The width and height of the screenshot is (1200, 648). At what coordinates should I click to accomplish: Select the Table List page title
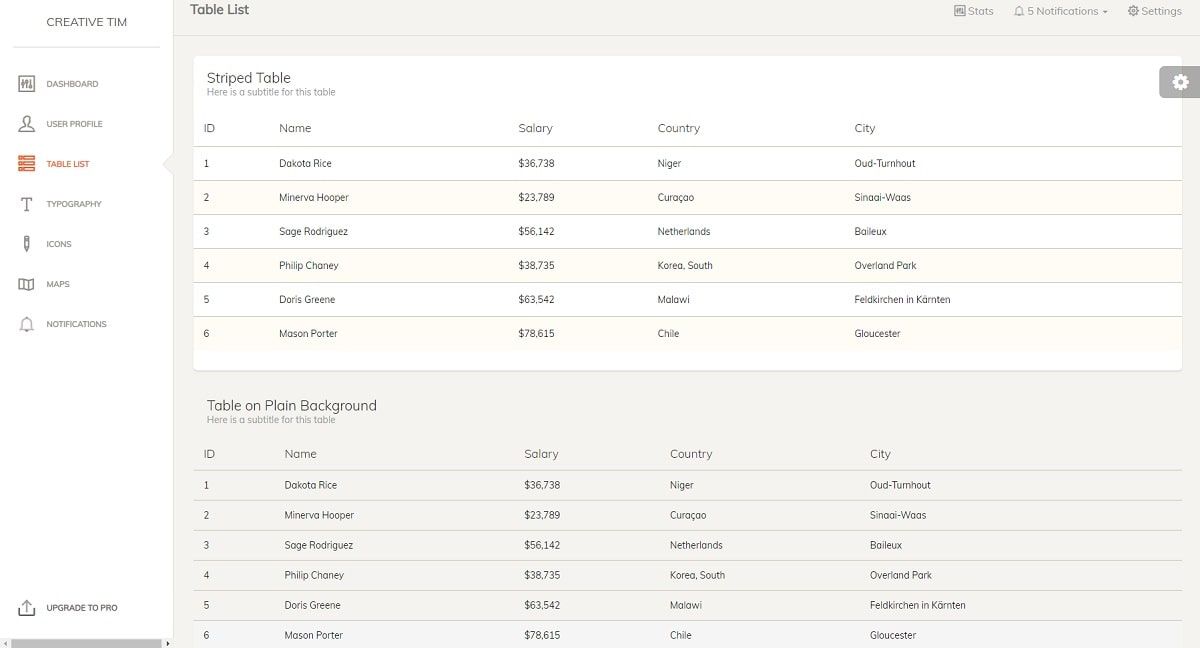coord(219,9)
